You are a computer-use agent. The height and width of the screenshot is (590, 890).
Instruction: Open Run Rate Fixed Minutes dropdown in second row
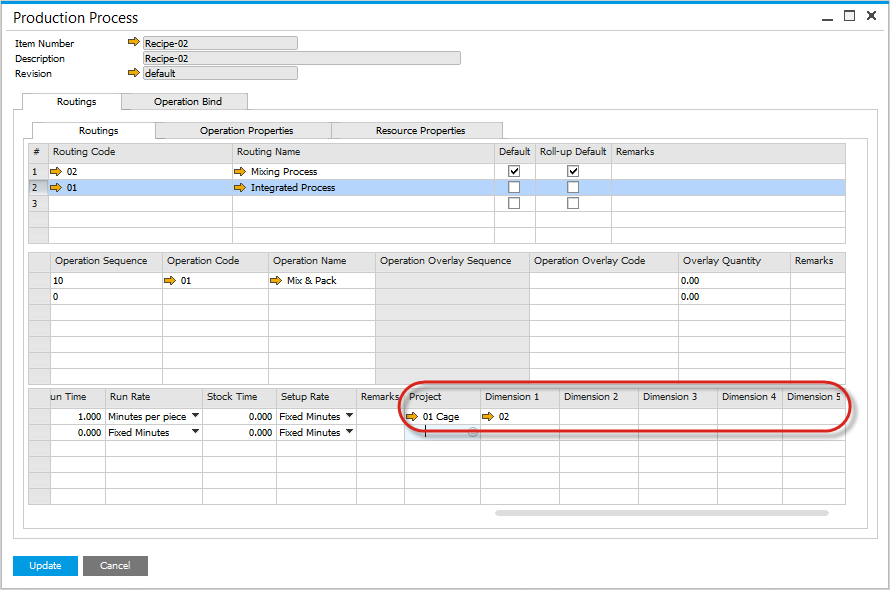click(x=195, y=432)
